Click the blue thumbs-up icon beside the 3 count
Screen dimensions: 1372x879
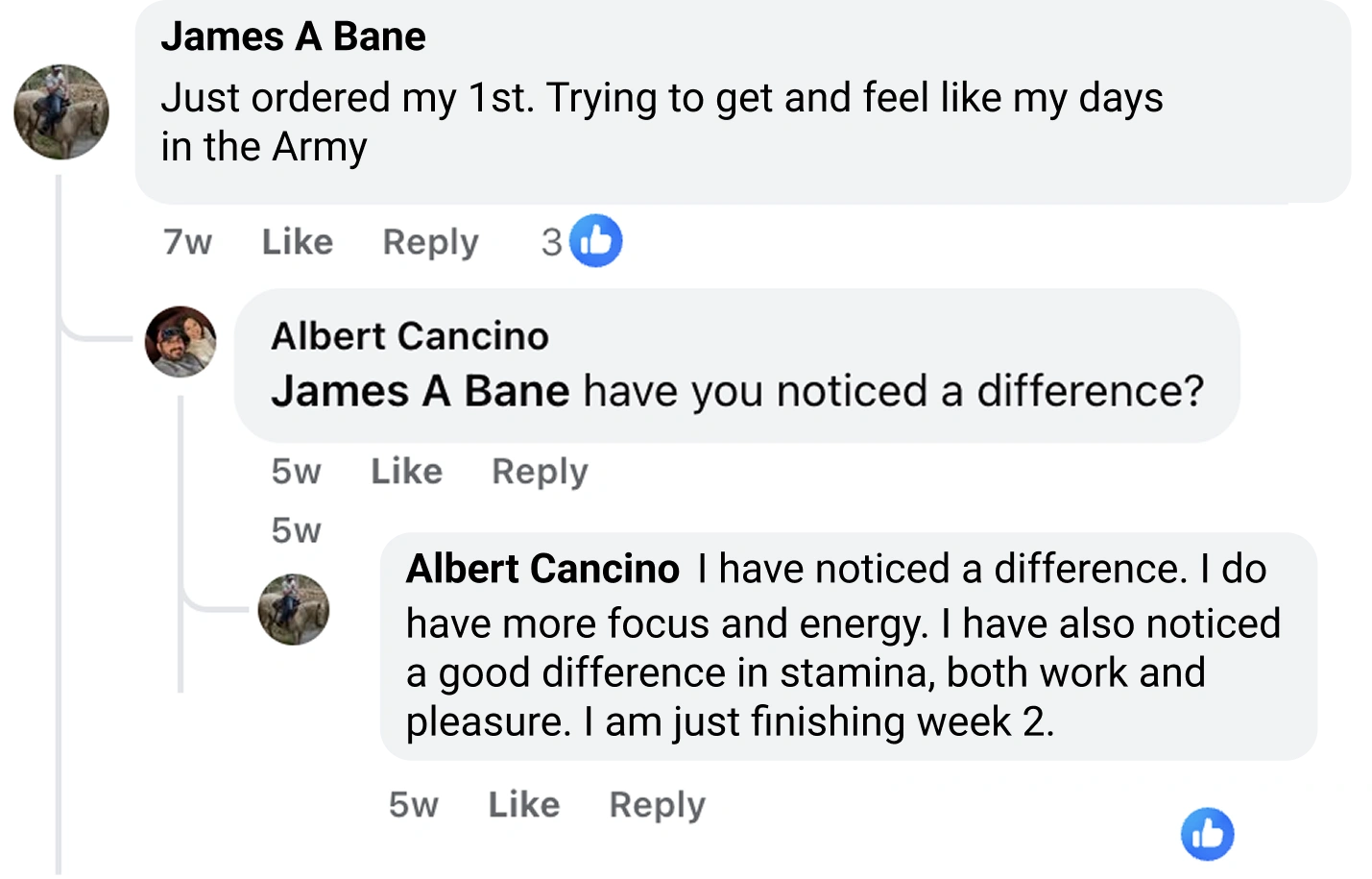(x=596, y=241)
